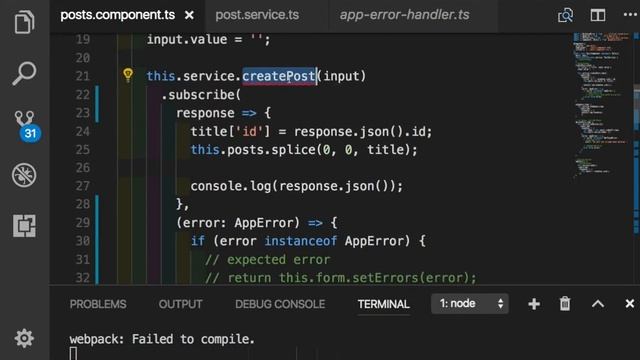Viewport: 640px width, 360px height.
Task: Open the Source Control view with the 31 badge
Action: click(26, 126)
